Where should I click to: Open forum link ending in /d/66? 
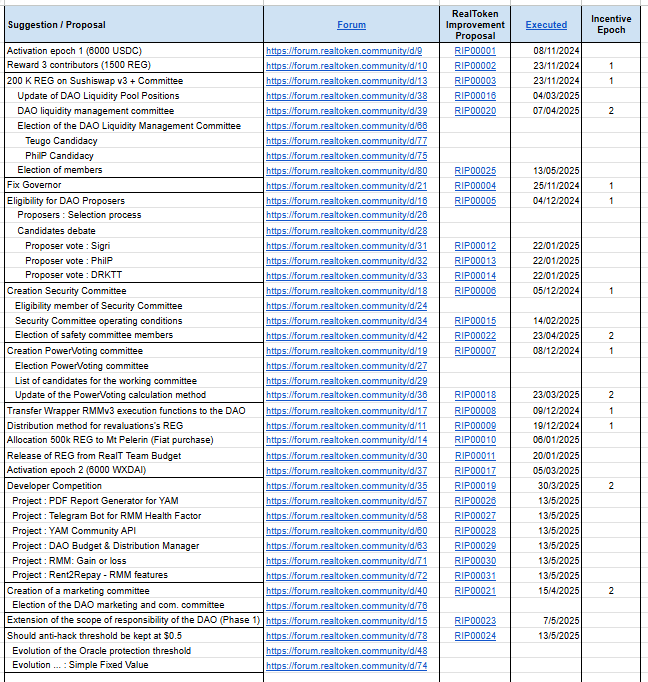click(347, 126)
